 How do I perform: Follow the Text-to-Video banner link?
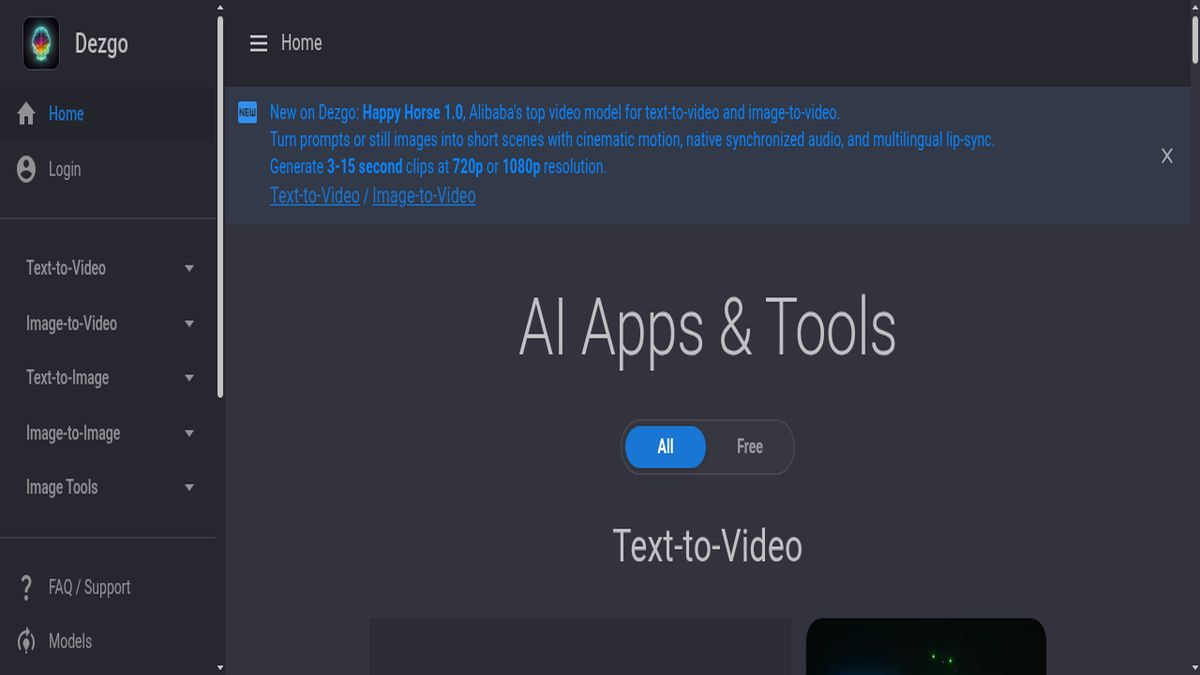click(x=314, y=196)
